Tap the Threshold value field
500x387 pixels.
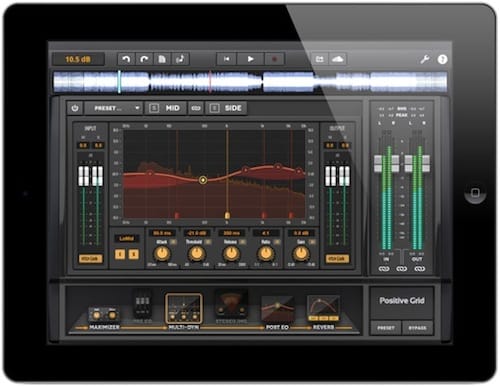pyautogui.click(x=197, y=233)
